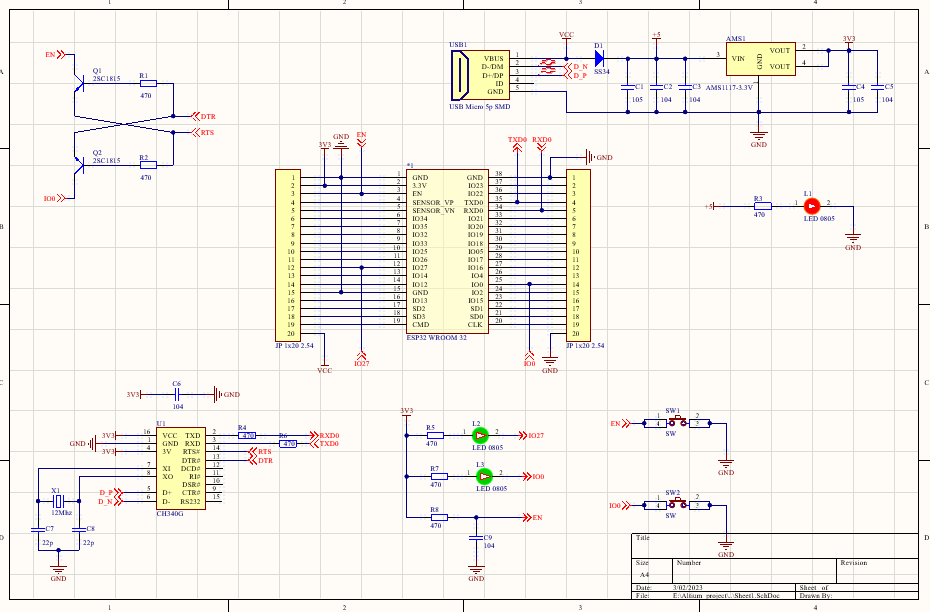Click capacitor C6 104 symbol

click(178, 393)
